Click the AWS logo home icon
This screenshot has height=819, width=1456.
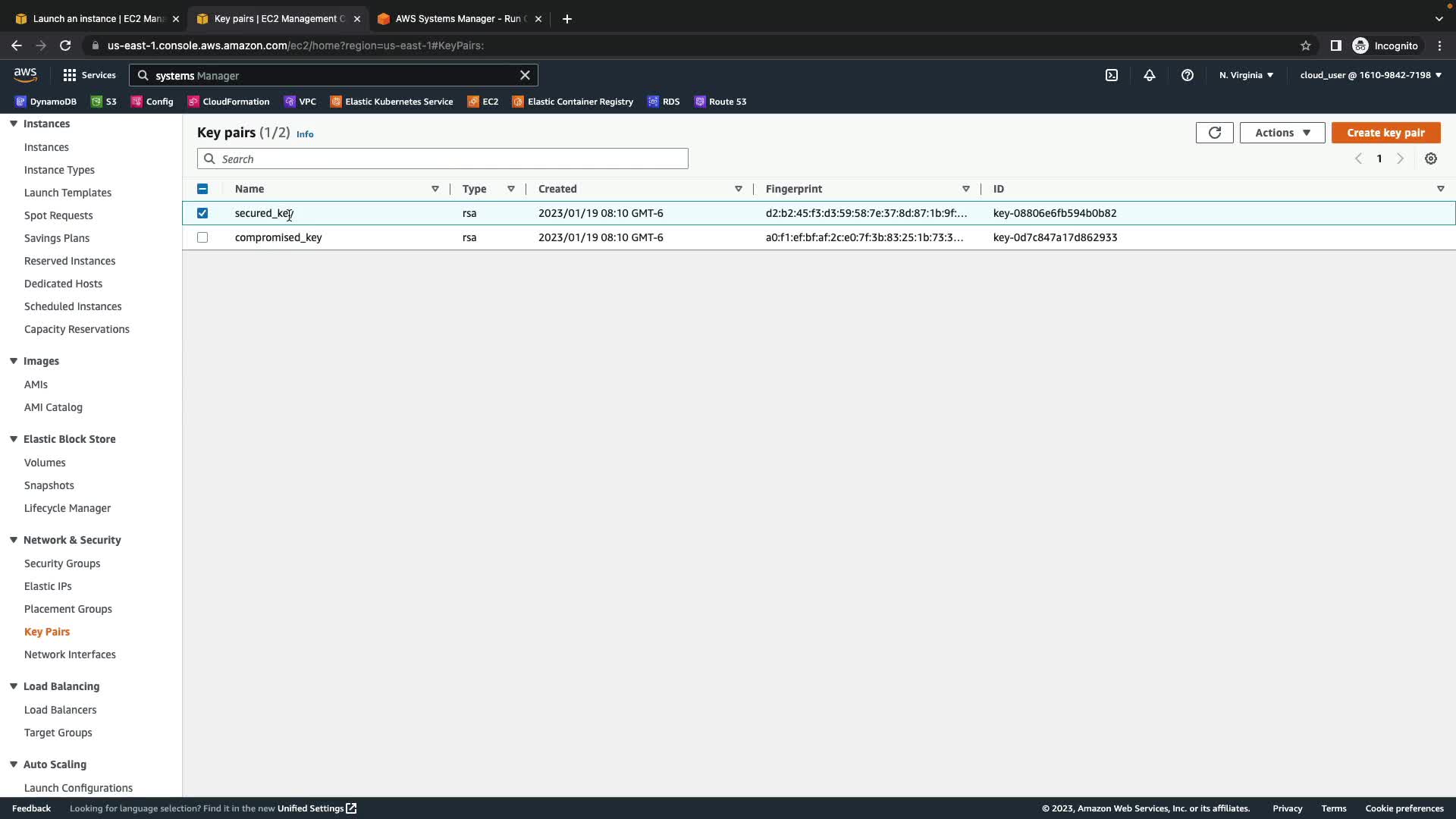coord(25,74)
